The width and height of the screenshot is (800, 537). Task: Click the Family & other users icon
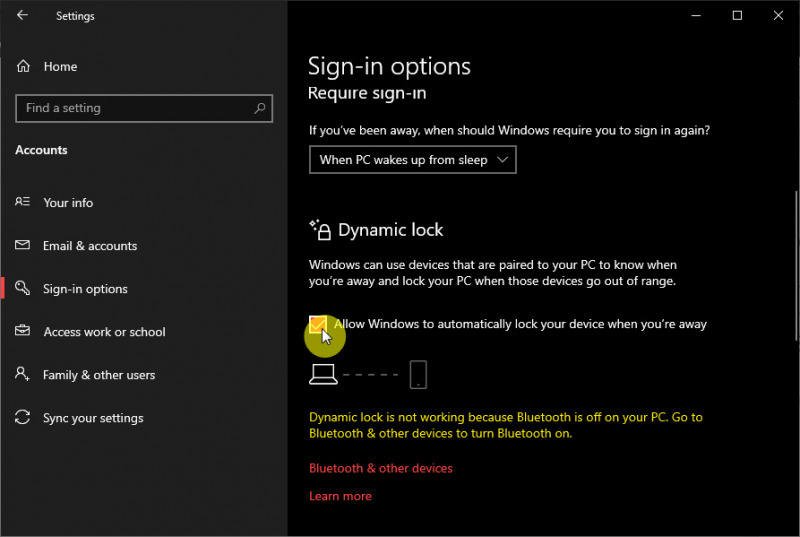point(23,375)
